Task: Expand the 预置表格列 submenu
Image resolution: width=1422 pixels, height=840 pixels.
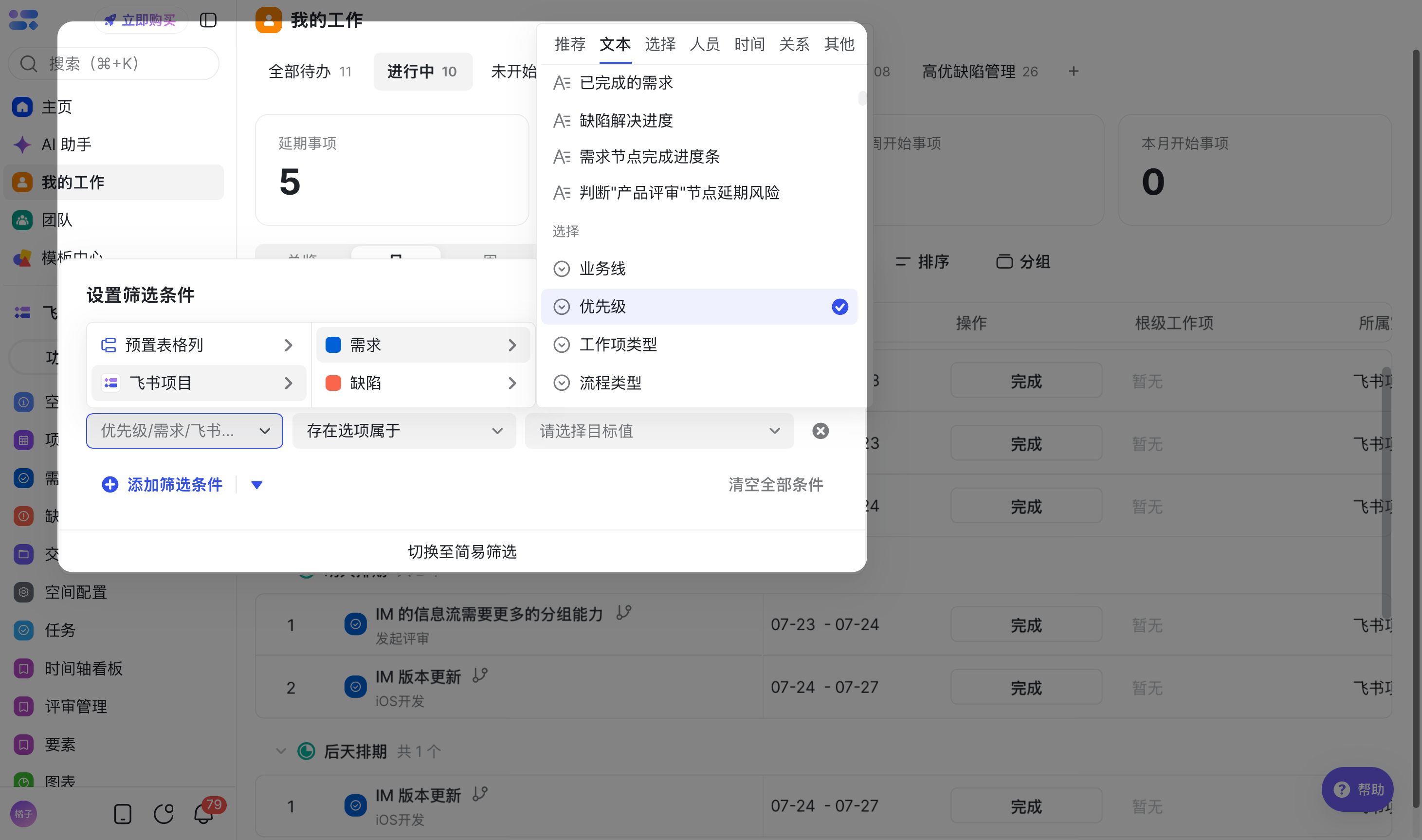Action: click(199, 345)
